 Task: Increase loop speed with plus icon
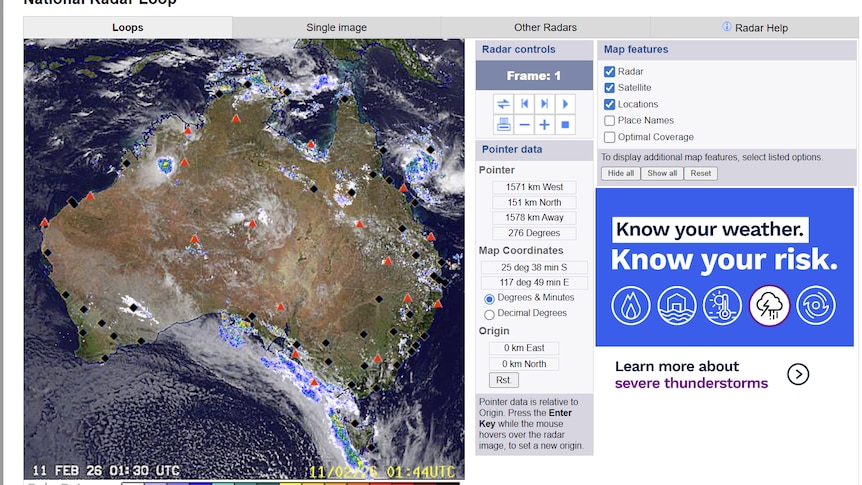545,124
